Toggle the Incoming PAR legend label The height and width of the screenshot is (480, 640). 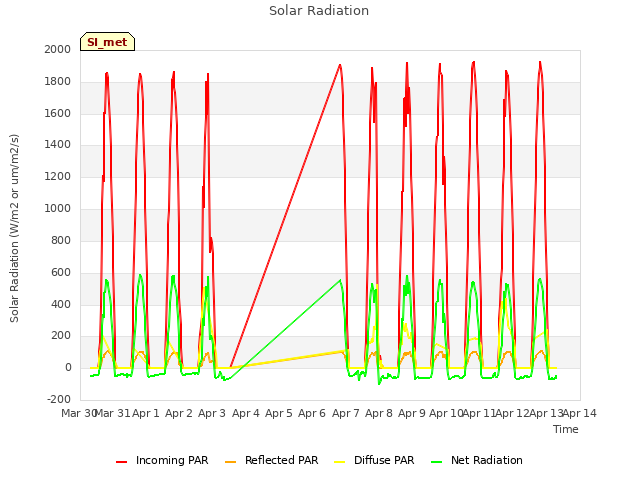[172, 460]
